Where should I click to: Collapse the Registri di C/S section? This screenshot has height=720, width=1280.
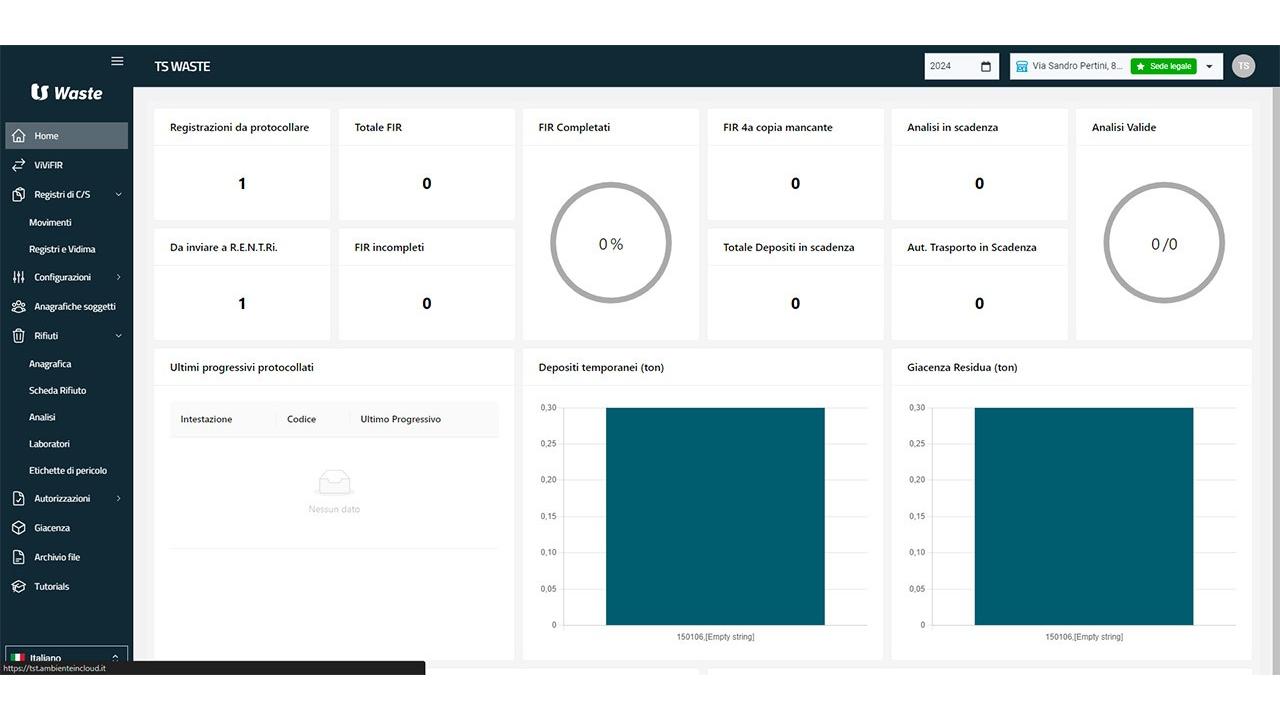(x=118, y=195)
